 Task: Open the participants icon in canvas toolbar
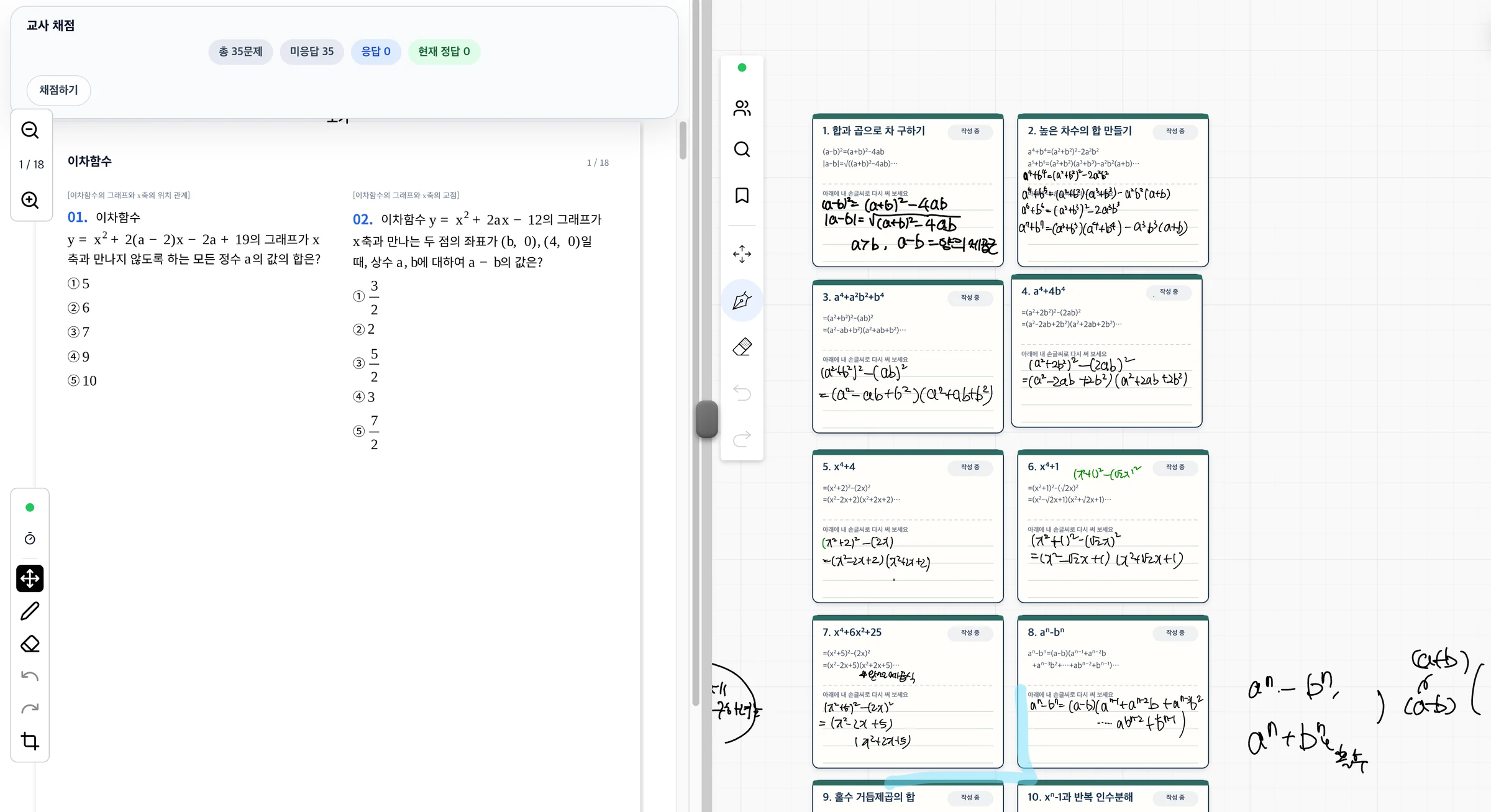tap(742, 109)
